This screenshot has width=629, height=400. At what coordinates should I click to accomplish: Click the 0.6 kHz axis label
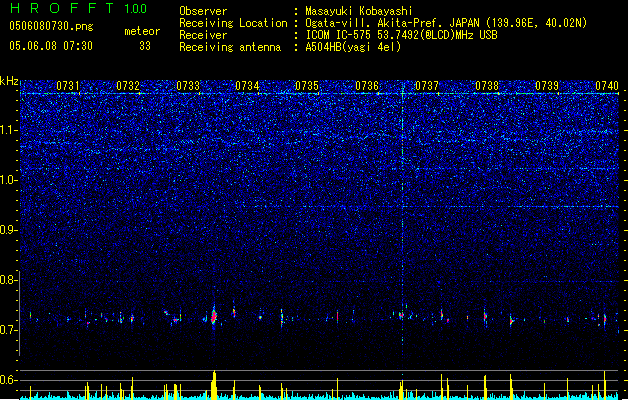(x=9, y=380)
